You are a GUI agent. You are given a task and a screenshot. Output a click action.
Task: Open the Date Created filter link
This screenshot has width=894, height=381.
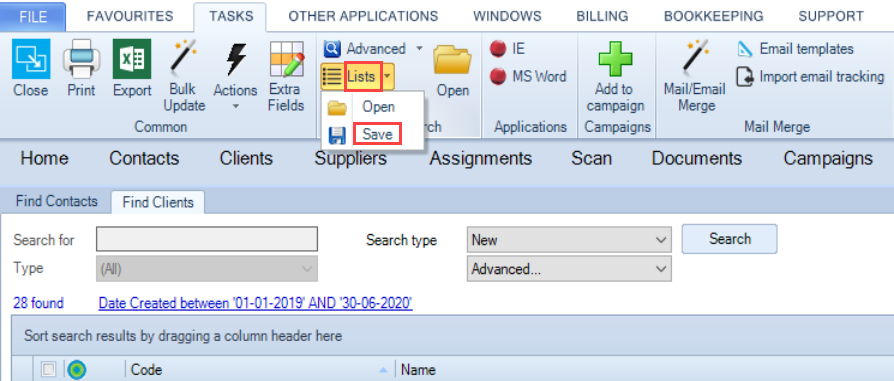pyautogui.click(x=255, y=303)
